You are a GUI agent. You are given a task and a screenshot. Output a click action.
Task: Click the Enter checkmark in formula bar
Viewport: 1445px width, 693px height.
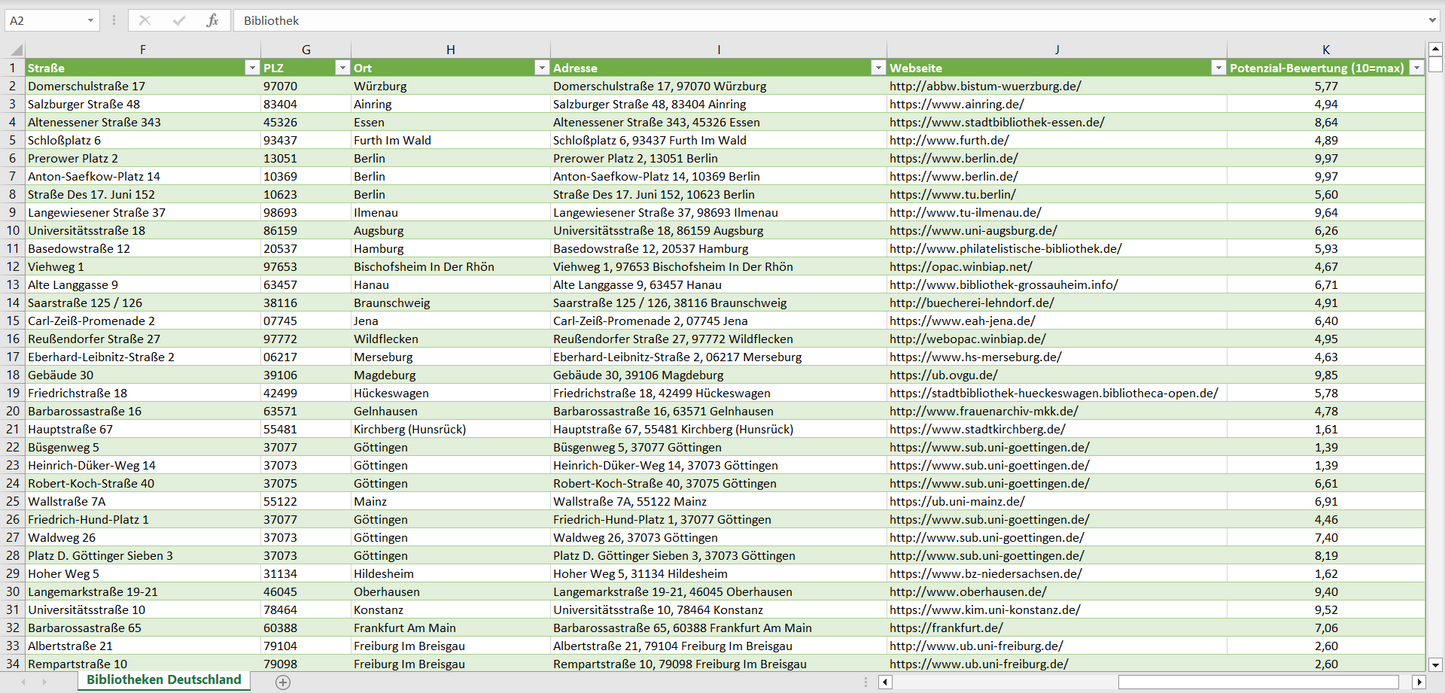pyautogui.click(x=179, y=20)
